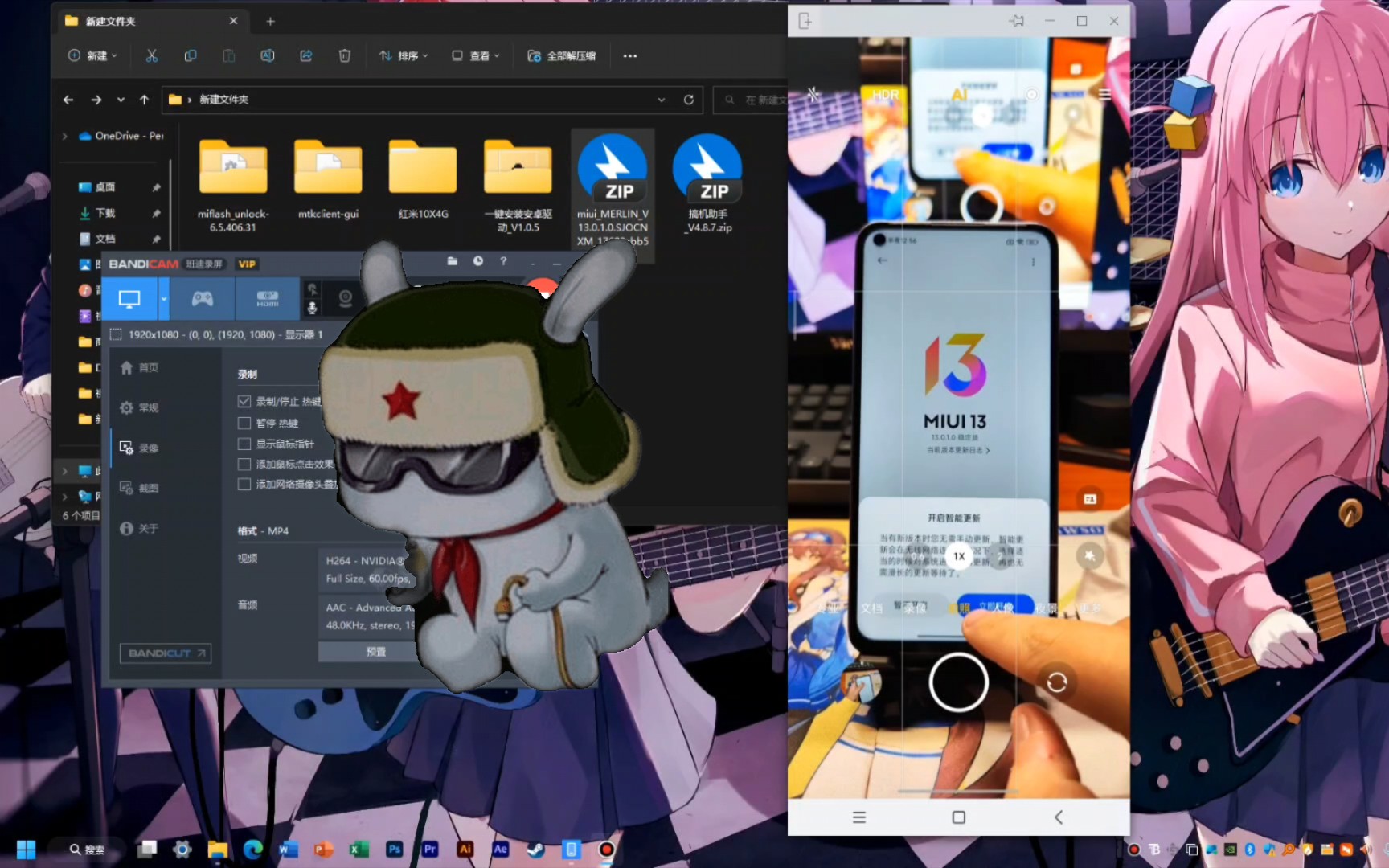Enable 添加网络摄像头叠加 checkbox
Screen dimensions: 1389x868
244,484
